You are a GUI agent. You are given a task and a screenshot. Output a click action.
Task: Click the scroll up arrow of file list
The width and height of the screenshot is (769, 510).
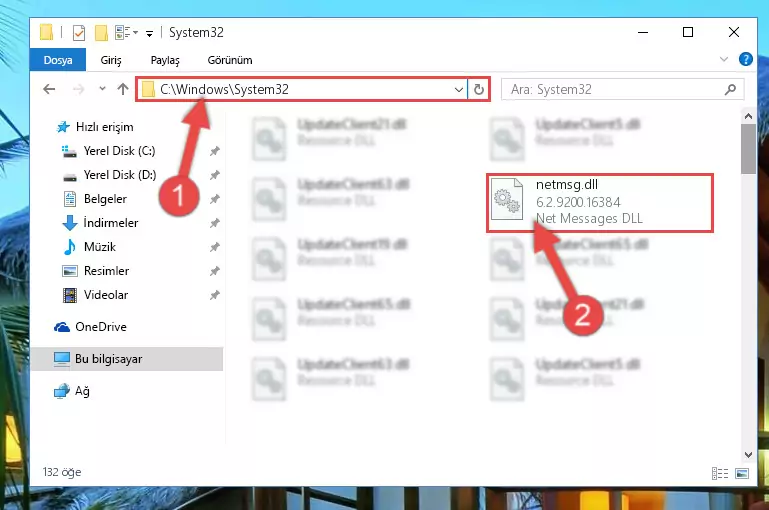pos(748,116)
